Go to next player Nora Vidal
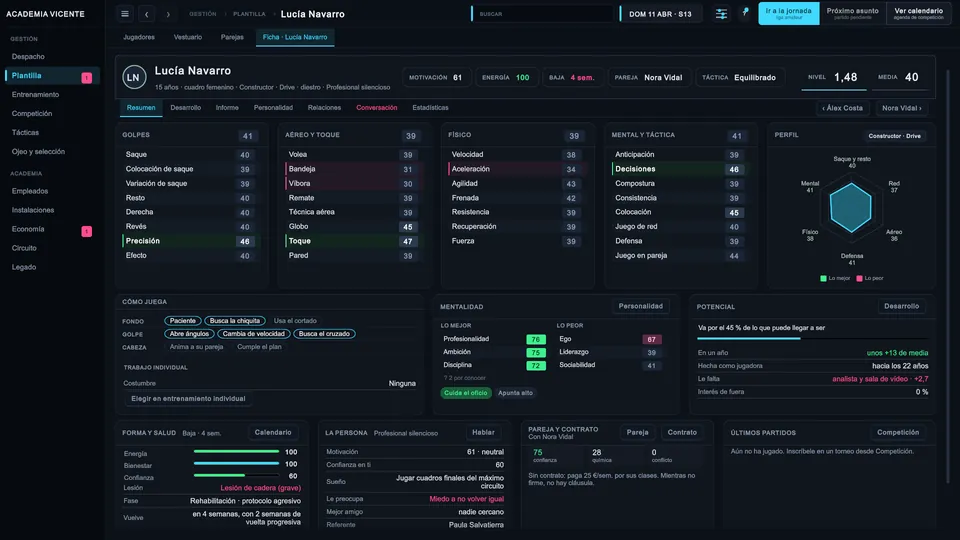This screenshot has width=960, height=540. click(901, 108)
